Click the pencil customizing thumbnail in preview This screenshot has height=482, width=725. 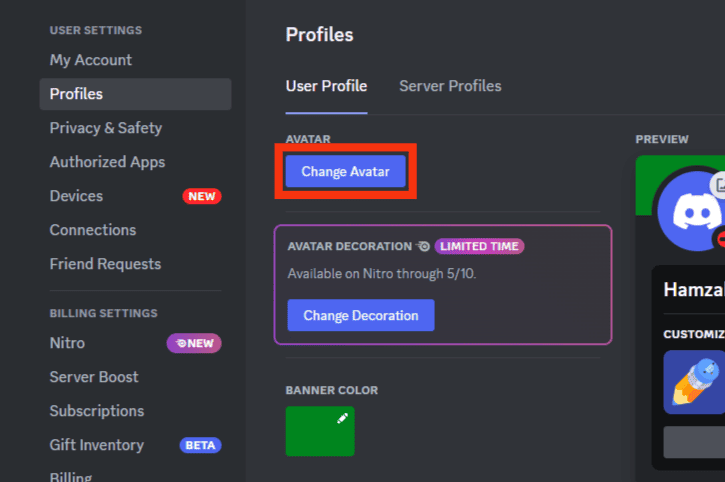694,382
